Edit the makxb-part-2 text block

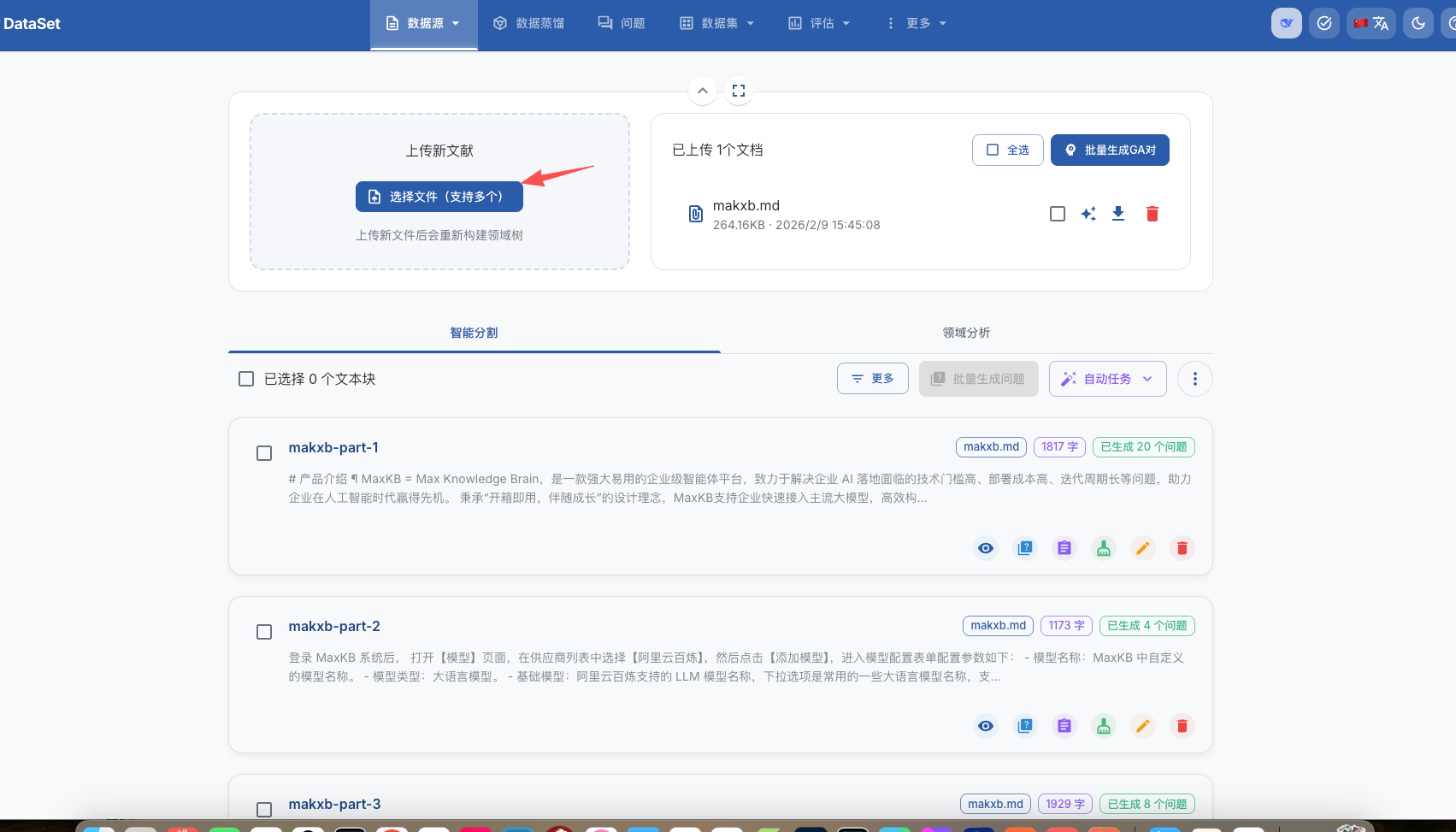click(1143, 726)
